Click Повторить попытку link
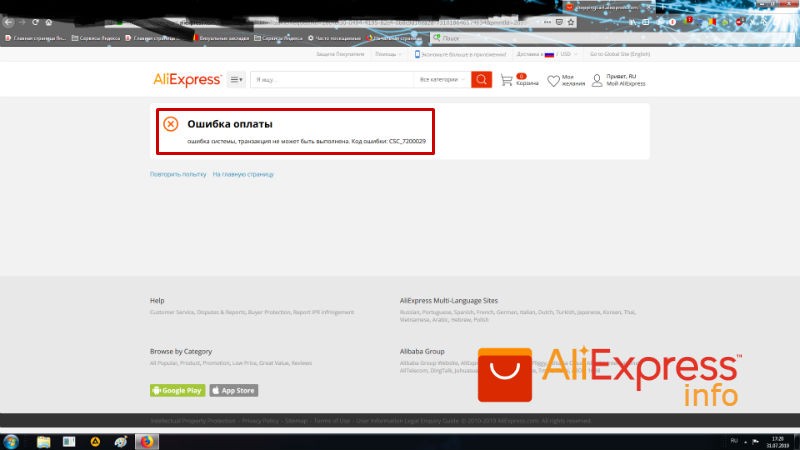 pos(178,174)
